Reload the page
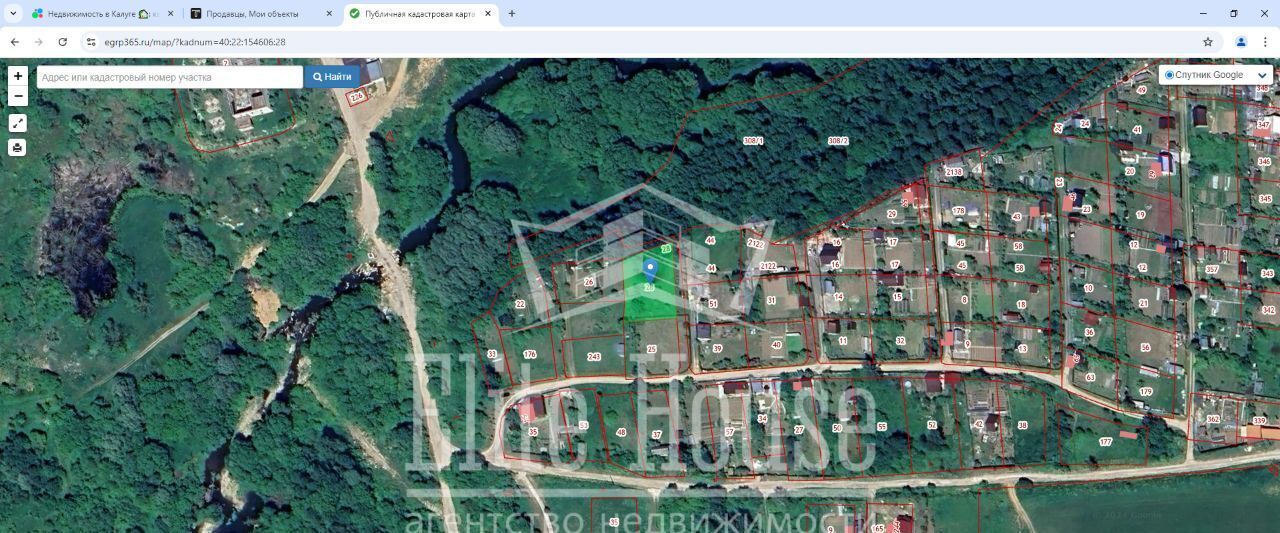The image size is (1280, 533). point(63,42)
